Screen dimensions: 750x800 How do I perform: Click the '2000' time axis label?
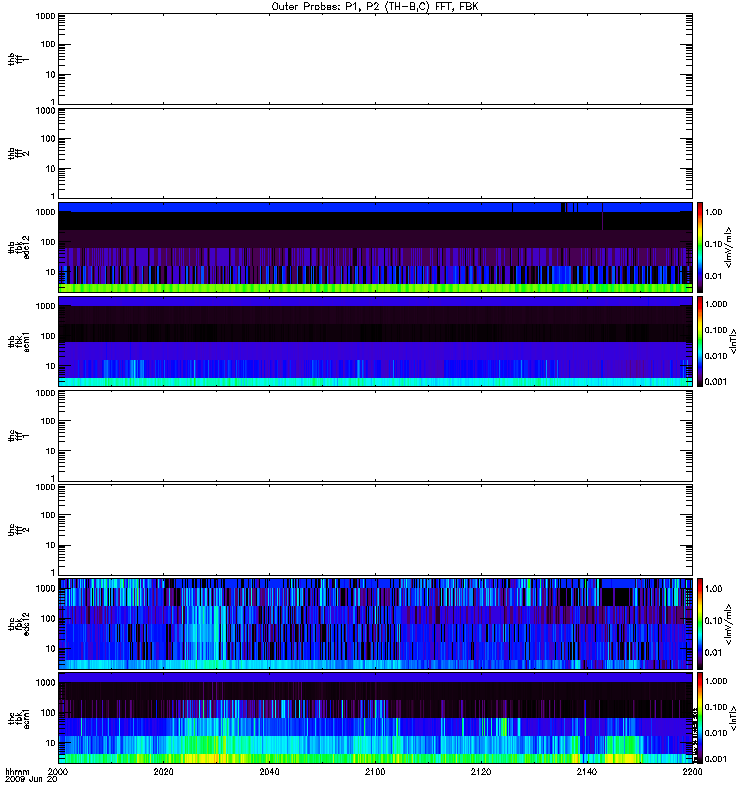(x=58, y=771)
